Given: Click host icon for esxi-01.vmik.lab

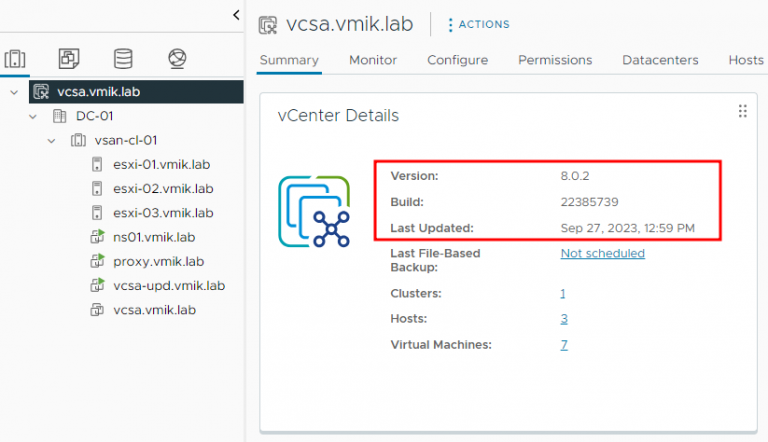Looking at the screenshot, I should tap(97, 165).
